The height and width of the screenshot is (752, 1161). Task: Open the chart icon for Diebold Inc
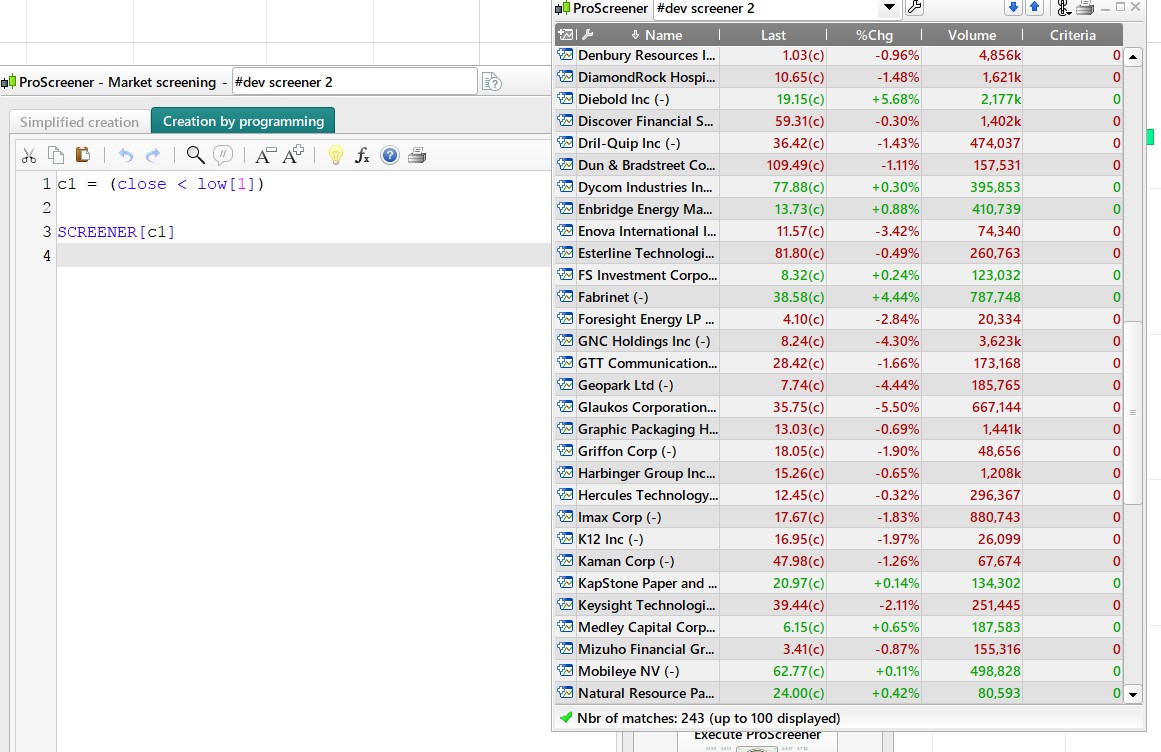coord(566,98)
